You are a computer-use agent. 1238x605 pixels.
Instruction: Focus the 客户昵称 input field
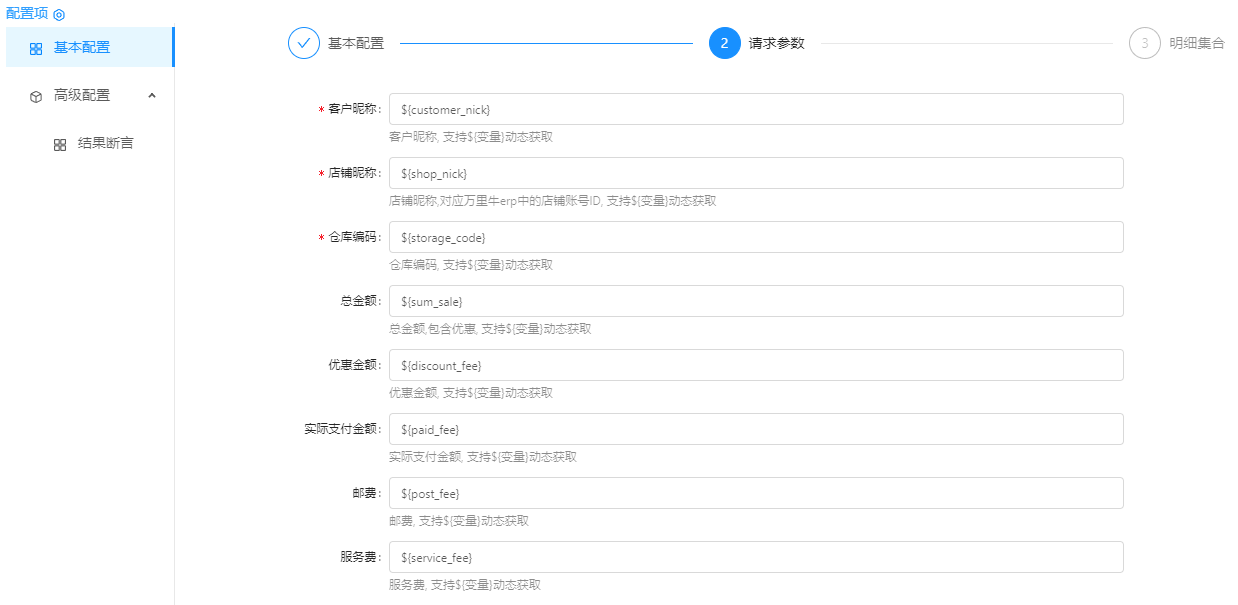tap(755, 109)
